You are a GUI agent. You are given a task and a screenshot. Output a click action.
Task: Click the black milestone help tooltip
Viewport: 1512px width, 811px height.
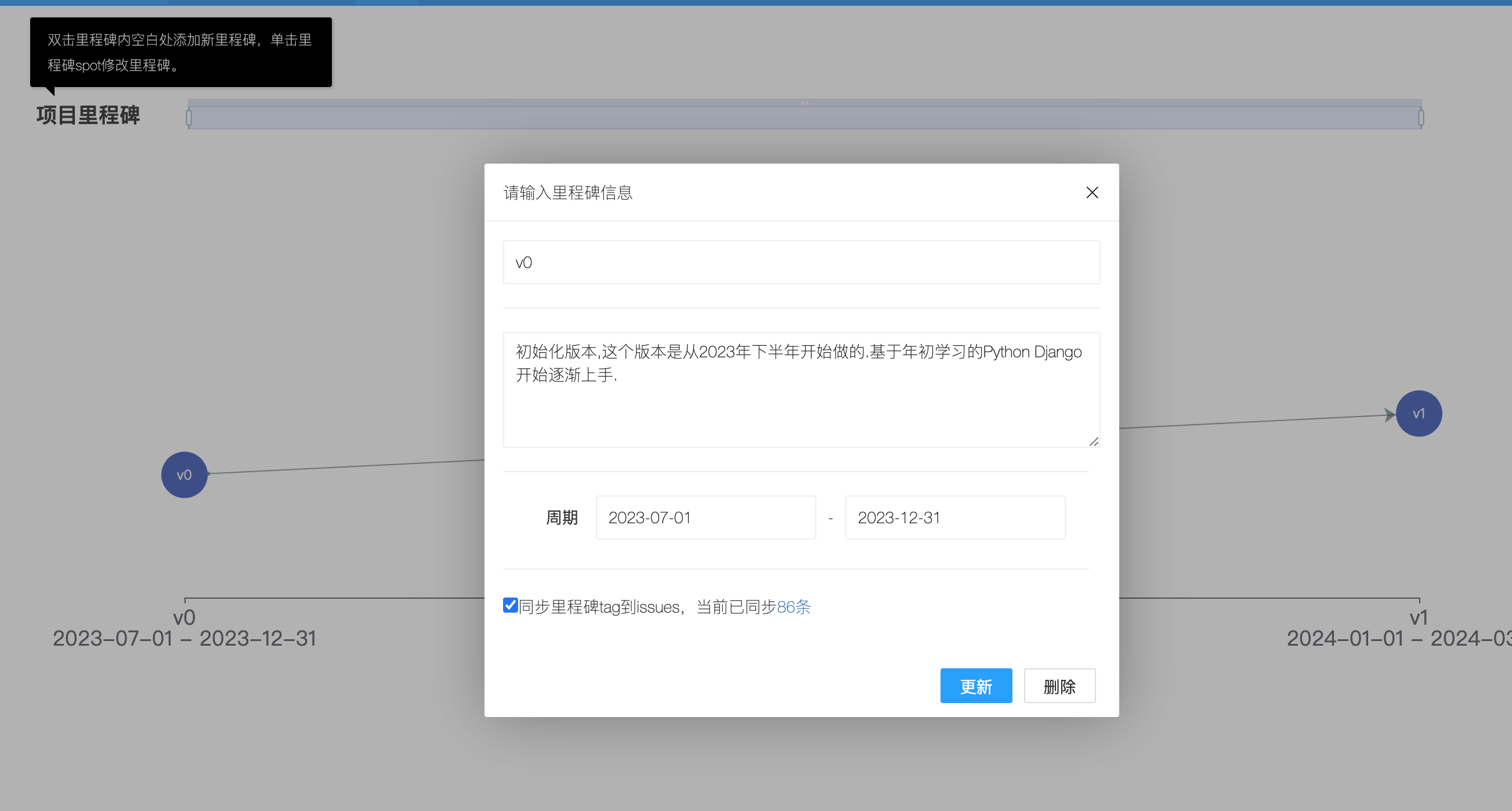pos(181,52)
